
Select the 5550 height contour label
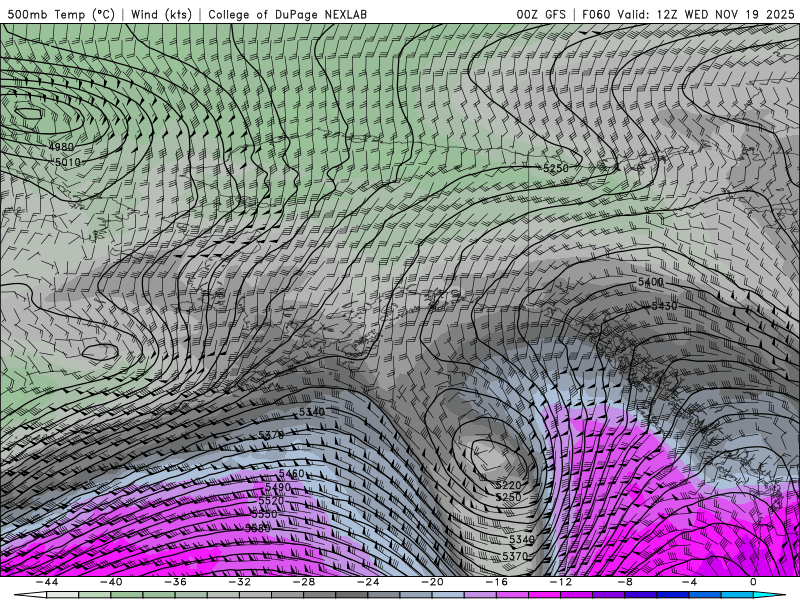coord(264,514)
